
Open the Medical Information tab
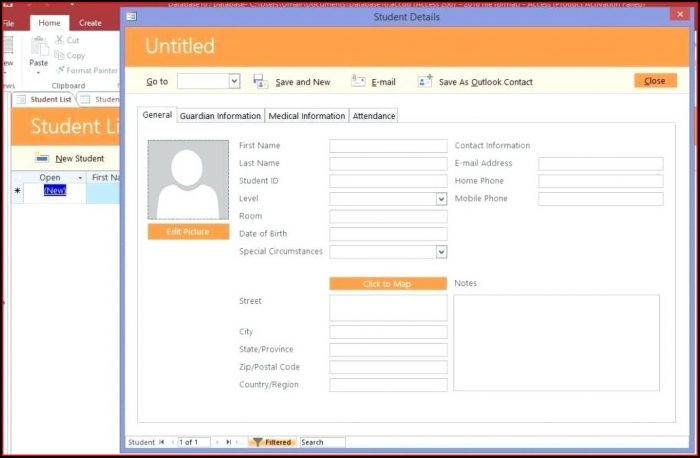click(x=306, y=116)
